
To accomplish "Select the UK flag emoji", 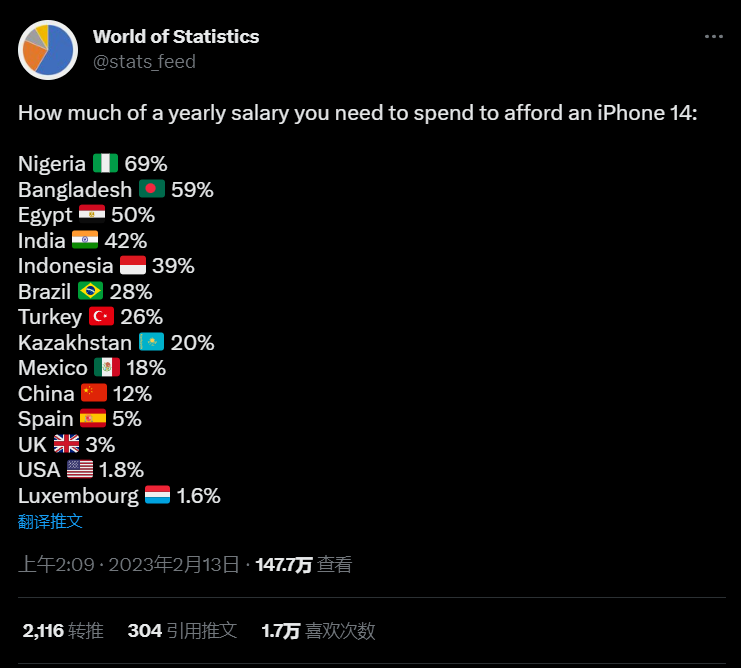I will 67,444.
